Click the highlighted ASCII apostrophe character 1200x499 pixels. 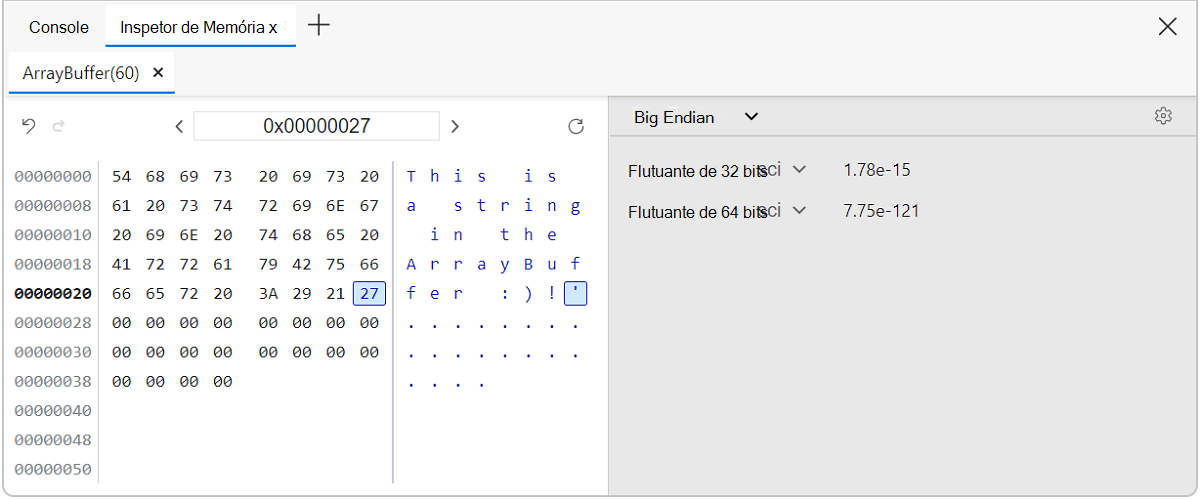click(576, 294)
